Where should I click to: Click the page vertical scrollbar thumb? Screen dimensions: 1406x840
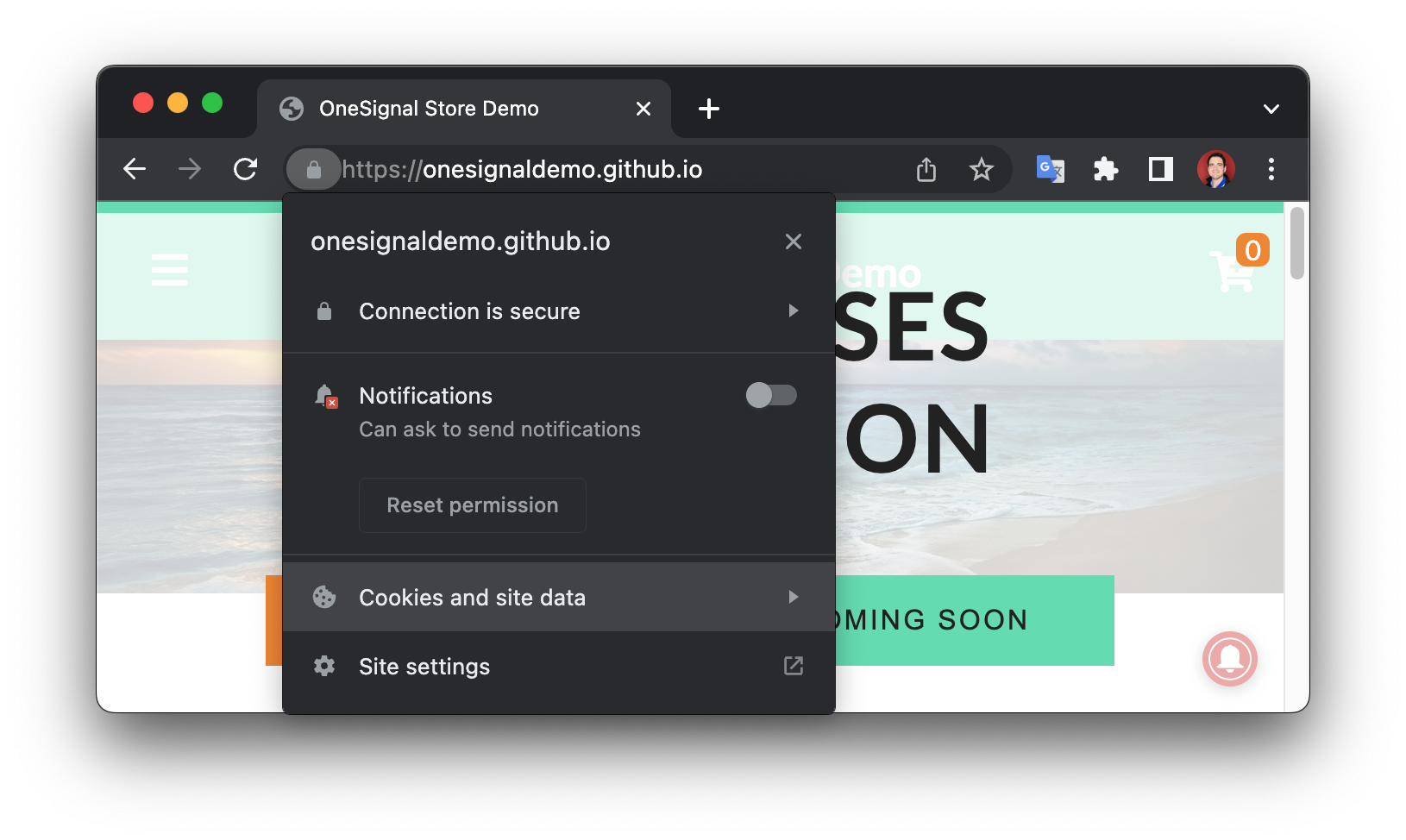(x=1297, y=243)
